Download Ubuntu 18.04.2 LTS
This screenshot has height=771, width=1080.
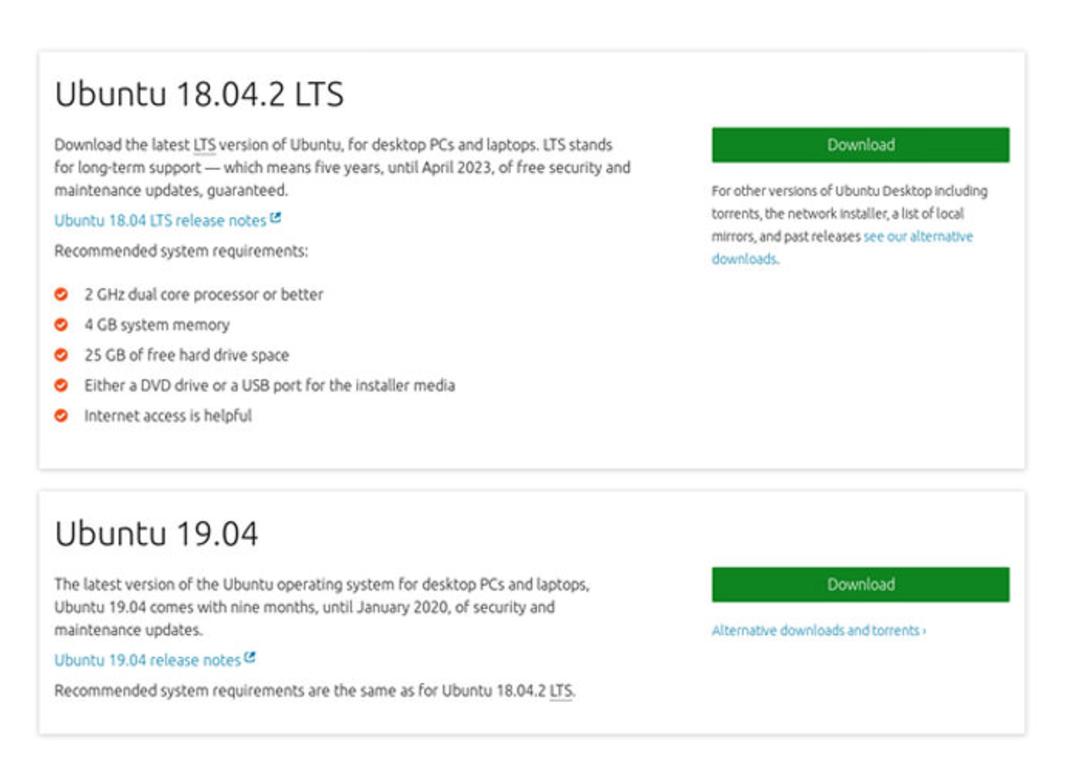click(860, 145)
